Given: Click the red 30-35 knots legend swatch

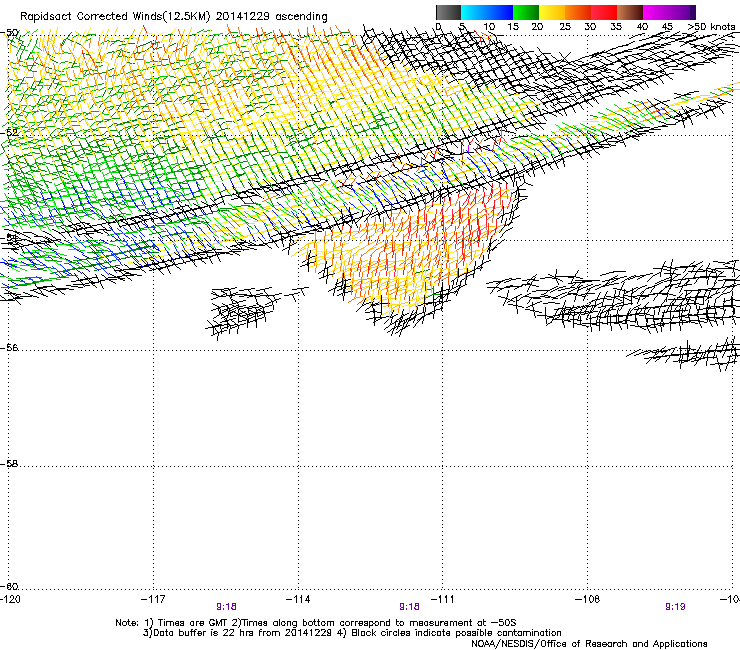Looking at the screenshot, I should click(x=604, y=12).
